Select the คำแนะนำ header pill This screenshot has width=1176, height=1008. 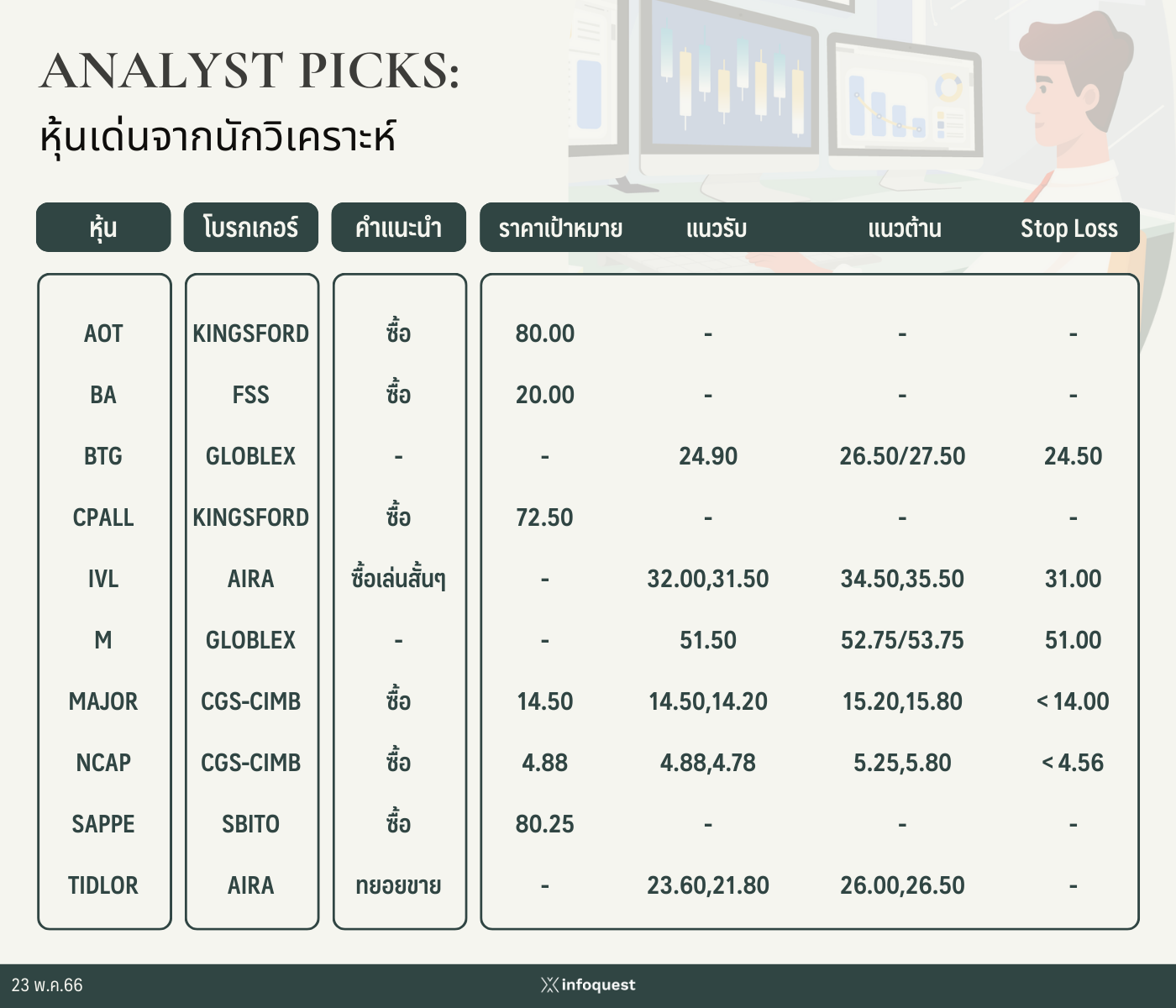click(x=398, y=228)
